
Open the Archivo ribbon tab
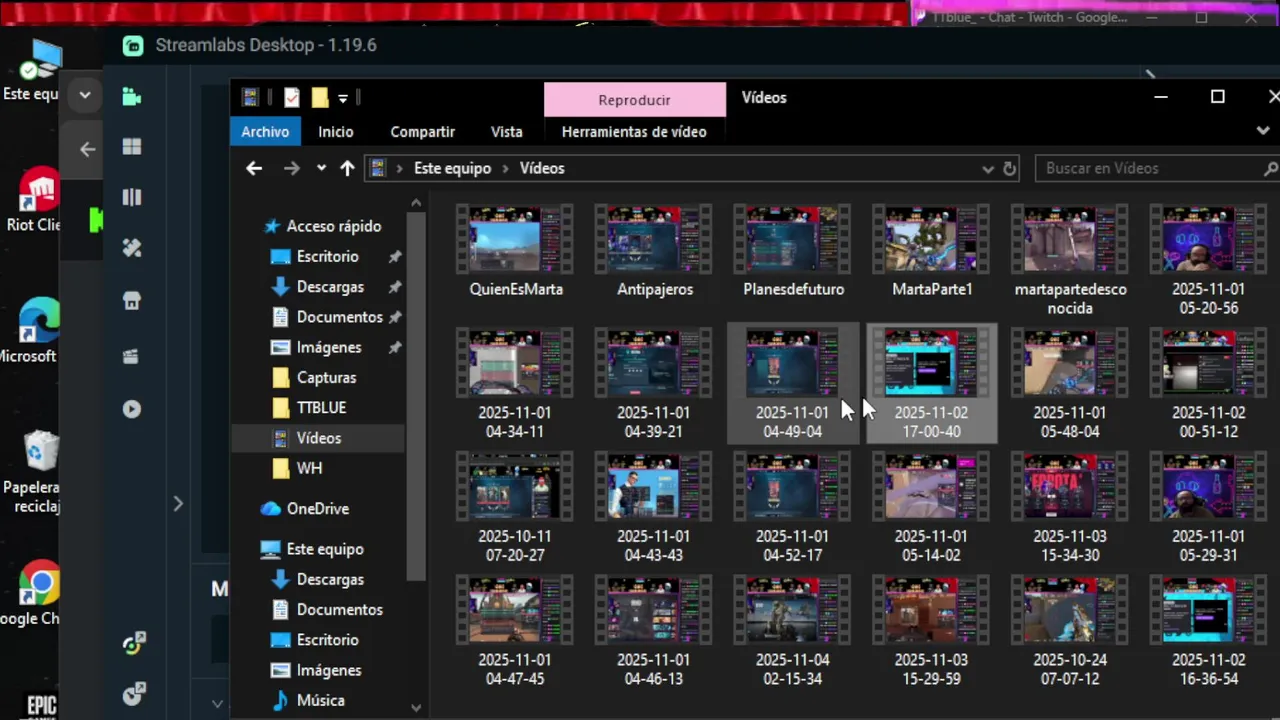(x=265, y=131)
